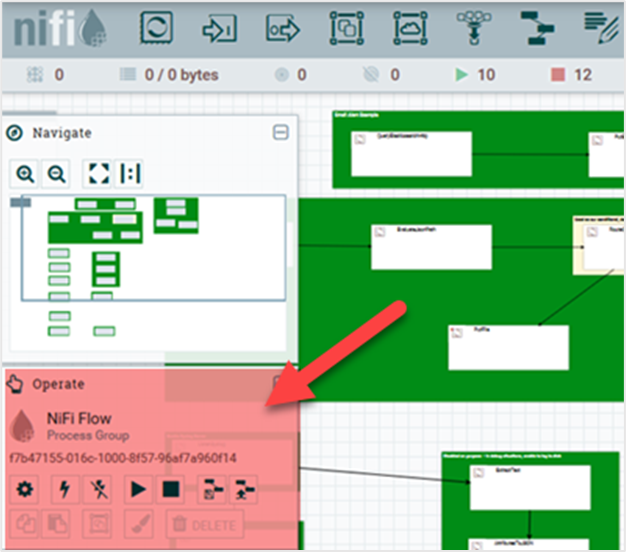Viewport: 626px width, 552px height.
Task: Collapse the Navigate panel
Action: pos(281,132)
